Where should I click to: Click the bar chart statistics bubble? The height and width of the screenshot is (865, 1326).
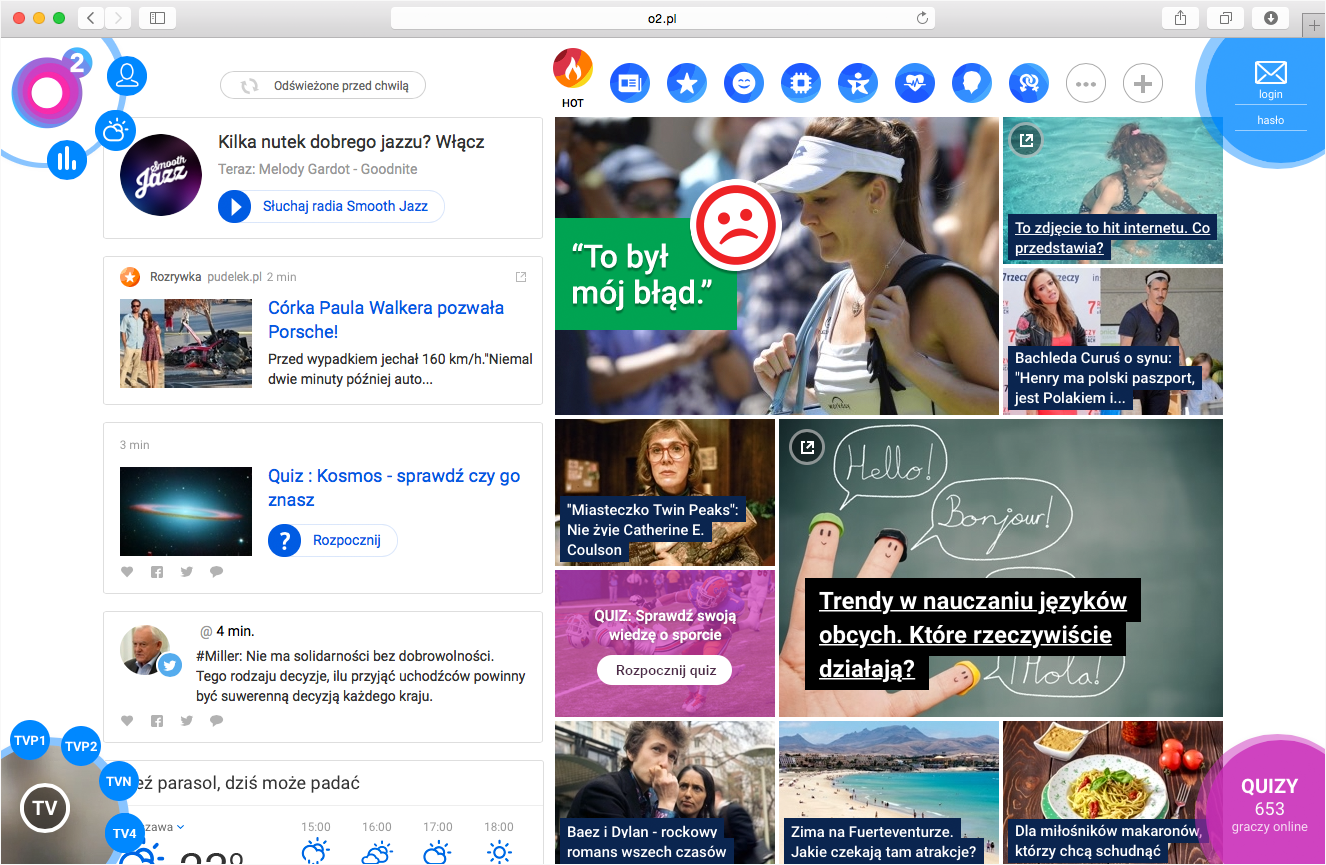[67, 160]
